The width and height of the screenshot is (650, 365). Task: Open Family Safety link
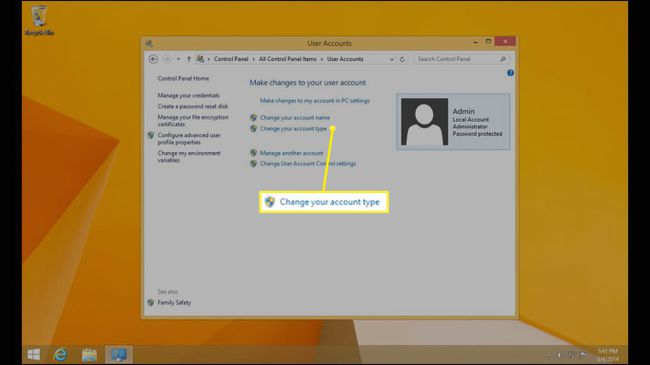(174, 303)
